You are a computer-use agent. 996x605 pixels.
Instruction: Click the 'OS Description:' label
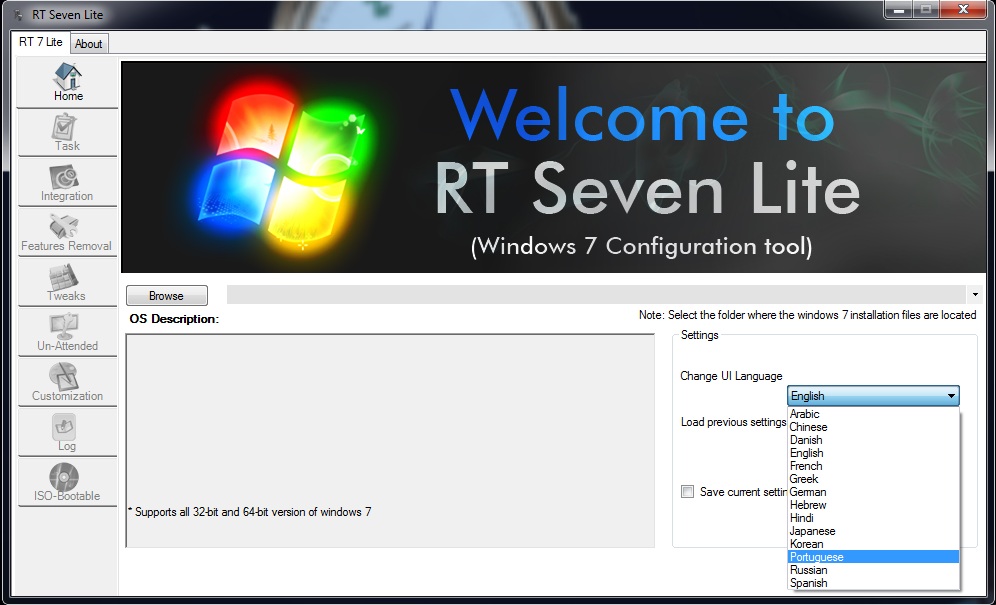pos(174,319)
